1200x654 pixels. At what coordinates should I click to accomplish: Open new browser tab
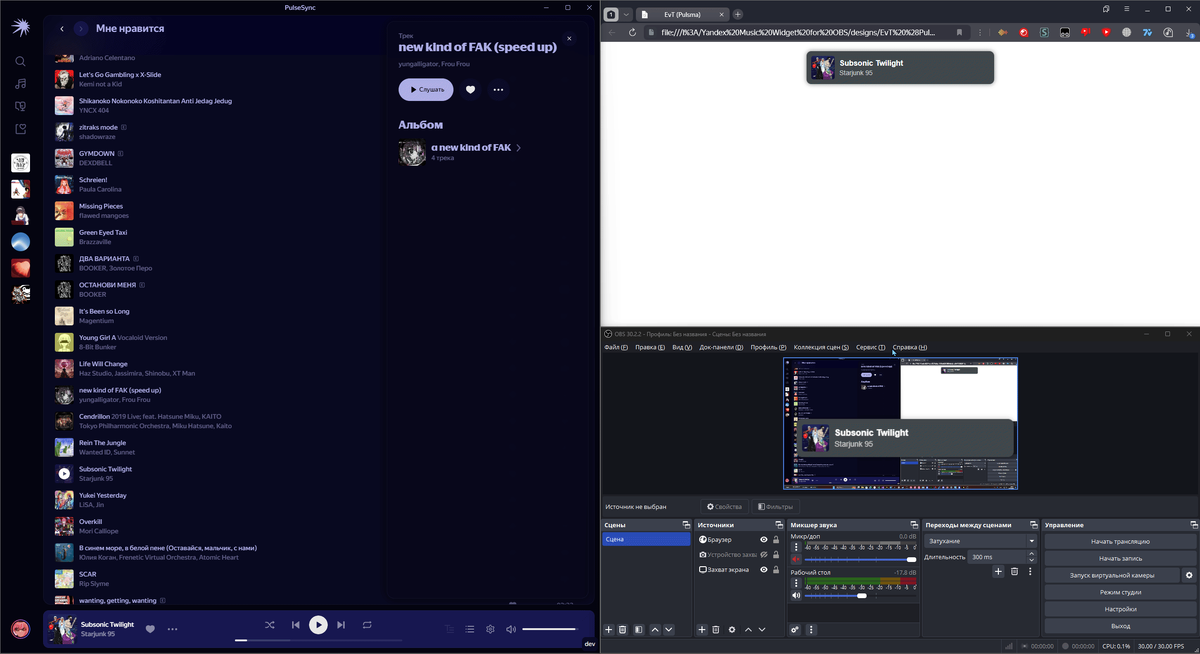[x=738, y=14]
